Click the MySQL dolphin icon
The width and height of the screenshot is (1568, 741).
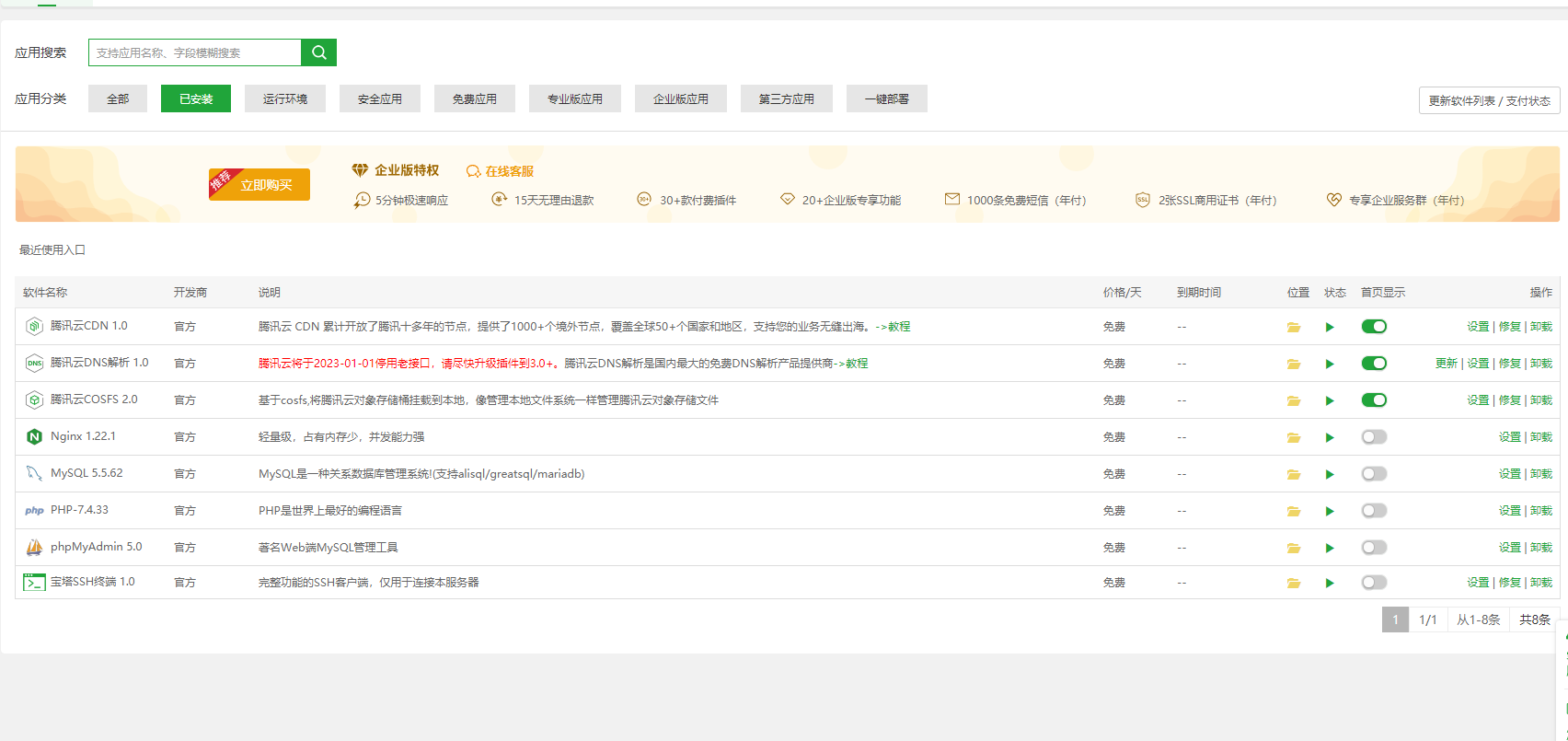coord(34,473)
